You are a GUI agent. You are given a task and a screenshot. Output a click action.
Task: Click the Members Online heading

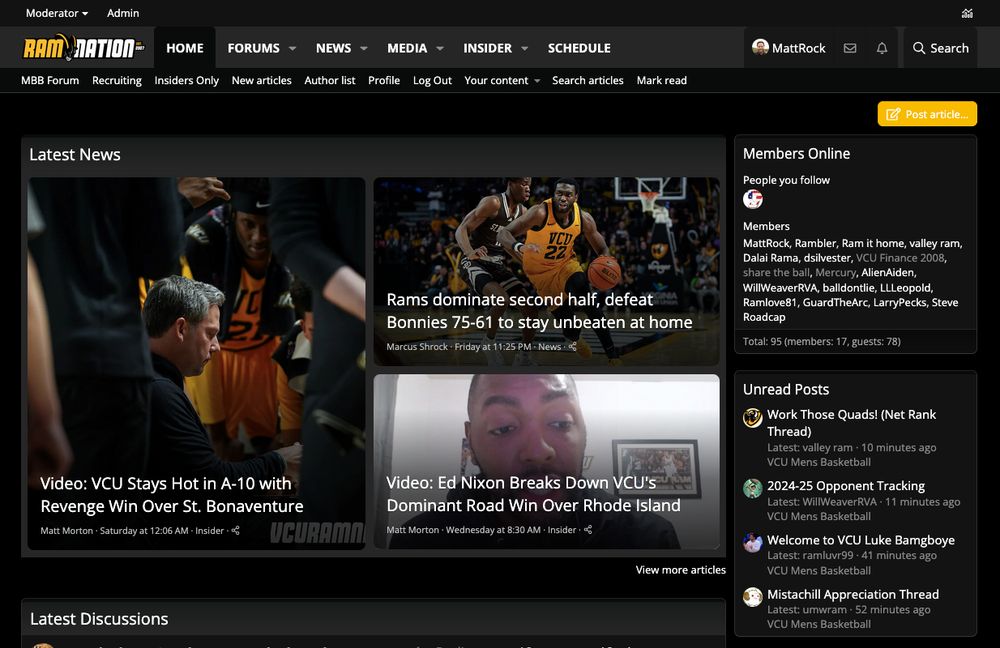pyautogui.click(x=796, y=154)
